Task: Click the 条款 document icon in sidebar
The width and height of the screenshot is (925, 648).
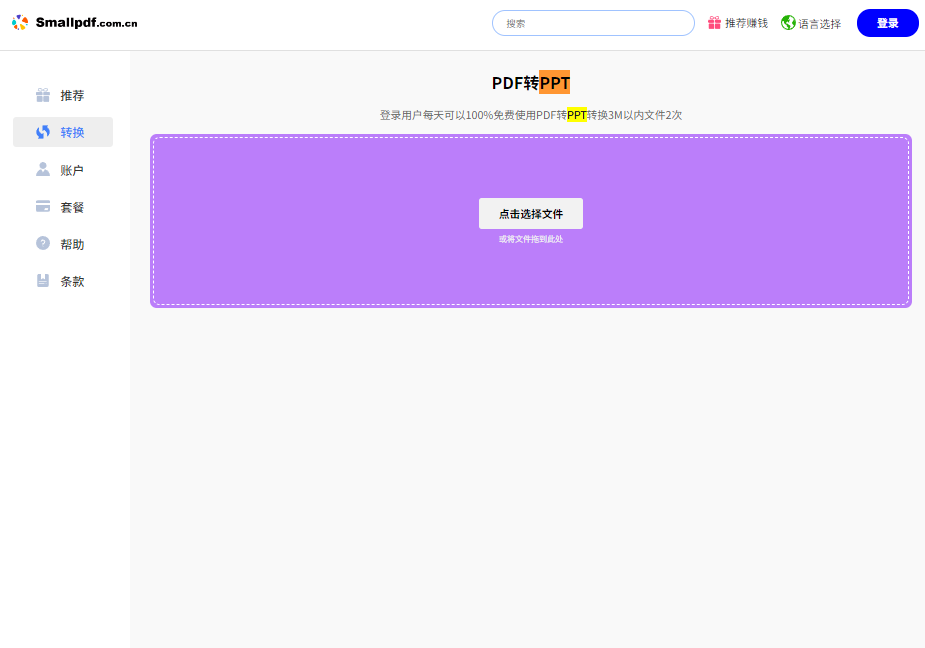Action: click(43, 281)
